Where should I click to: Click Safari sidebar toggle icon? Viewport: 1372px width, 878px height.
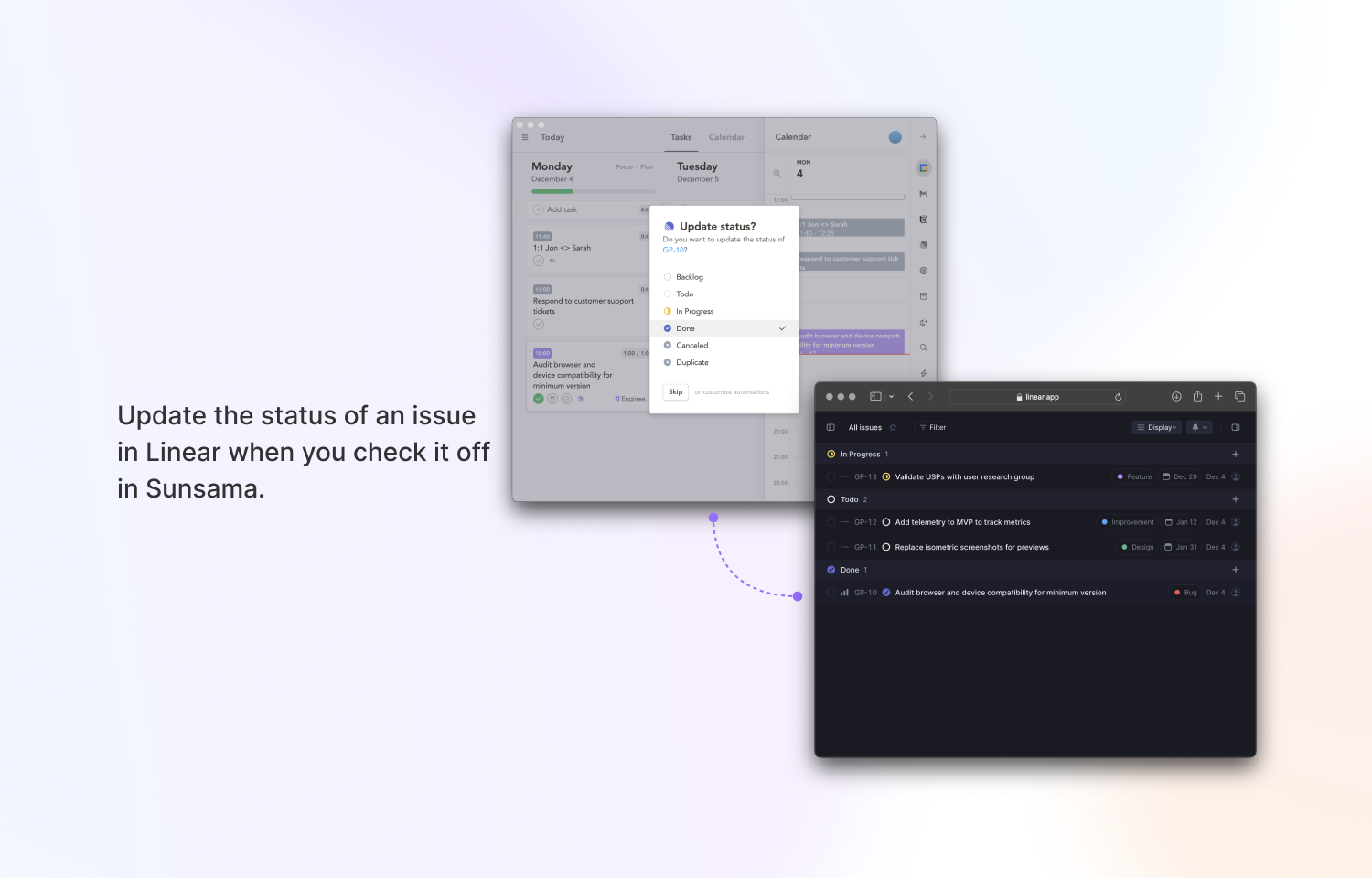pyautogui.click(x=875, y=396)
